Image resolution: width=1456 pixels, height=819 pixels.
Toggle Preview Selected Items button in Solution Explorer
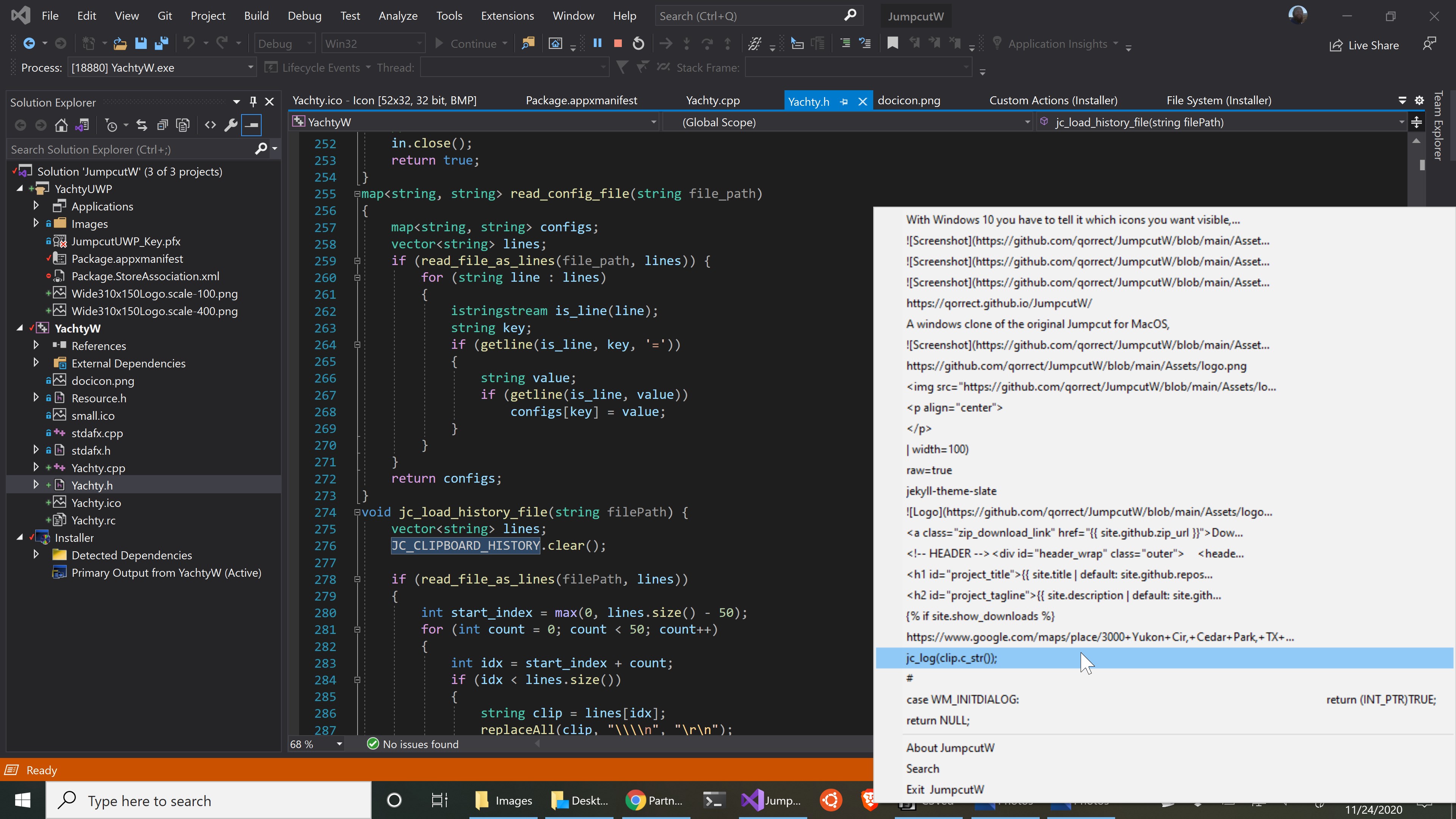click(x=251, y=125)
